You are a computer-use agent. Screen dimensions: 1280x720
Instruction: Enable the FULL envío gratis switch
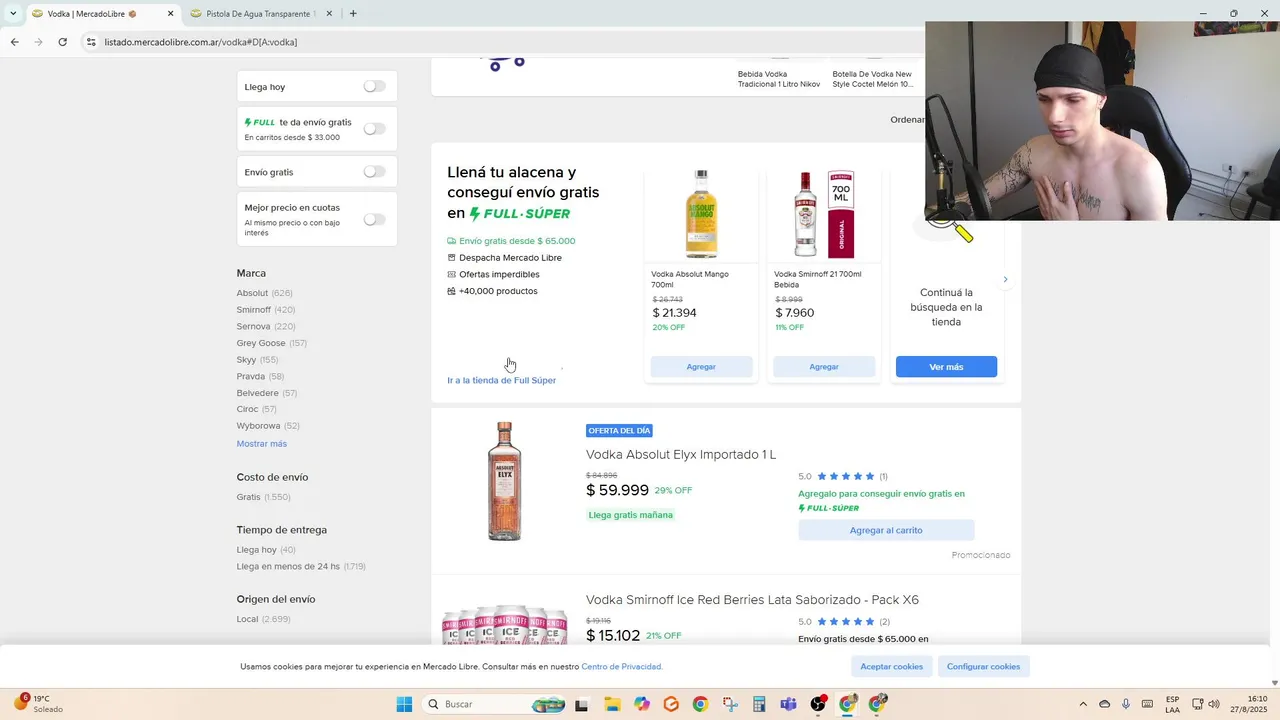374,129
